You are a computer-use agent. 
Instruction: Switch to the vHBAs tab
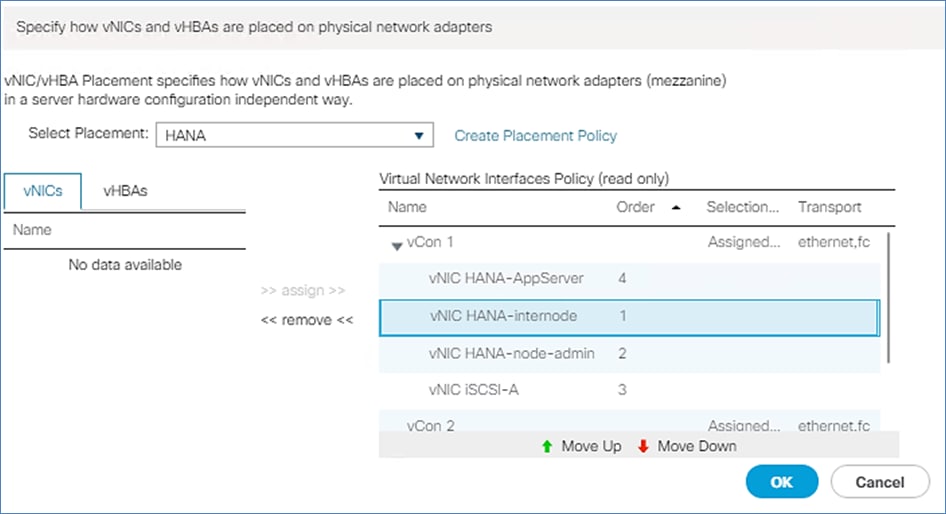point(125,191)
